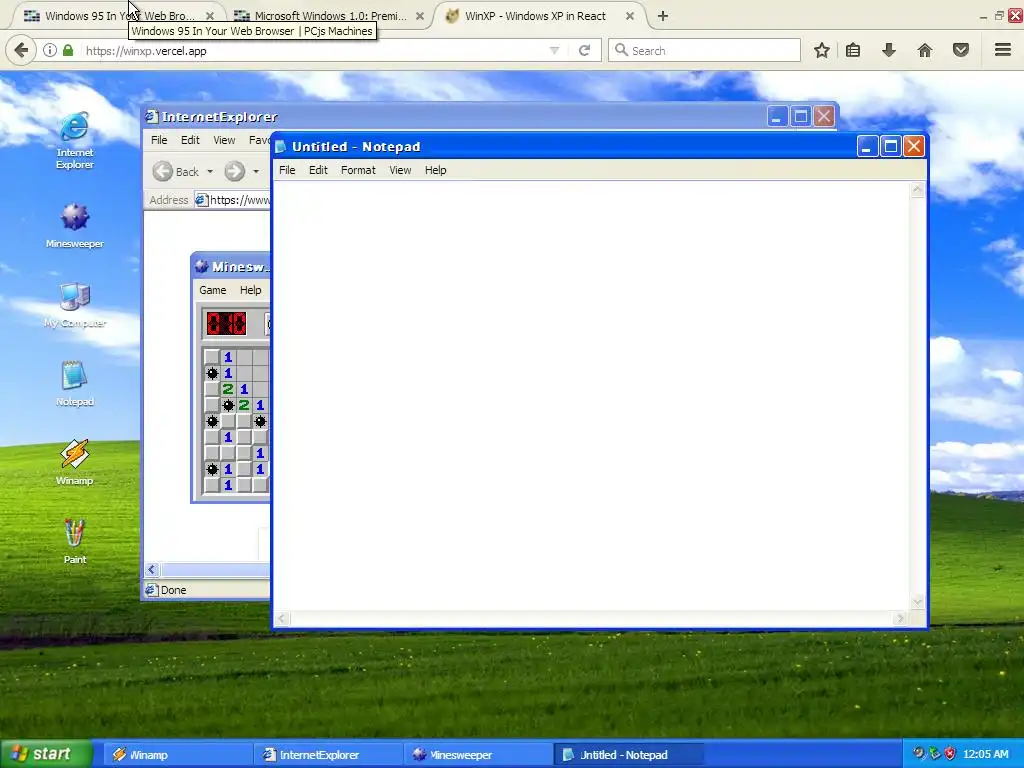Image resolution: width=1024 pixels, height=768 pixels.
Task: Close the Microsoft Windows 1.0 tab
Action: click(420, 16)
